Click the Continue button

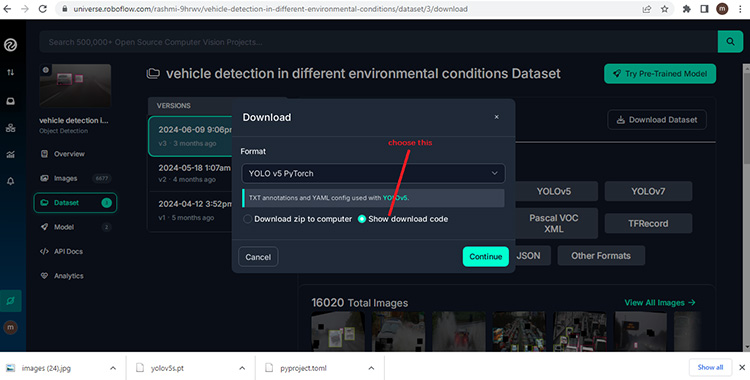(485, 257)
